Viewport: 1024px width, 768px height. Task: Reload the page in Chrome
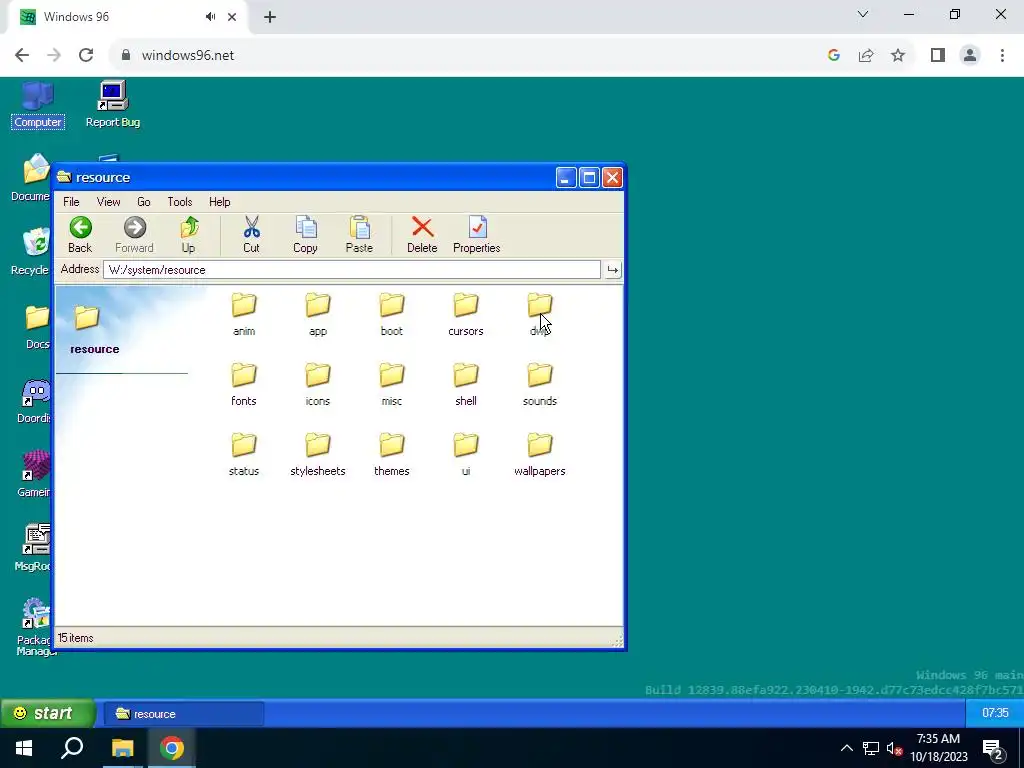click(x=86, y=56)
